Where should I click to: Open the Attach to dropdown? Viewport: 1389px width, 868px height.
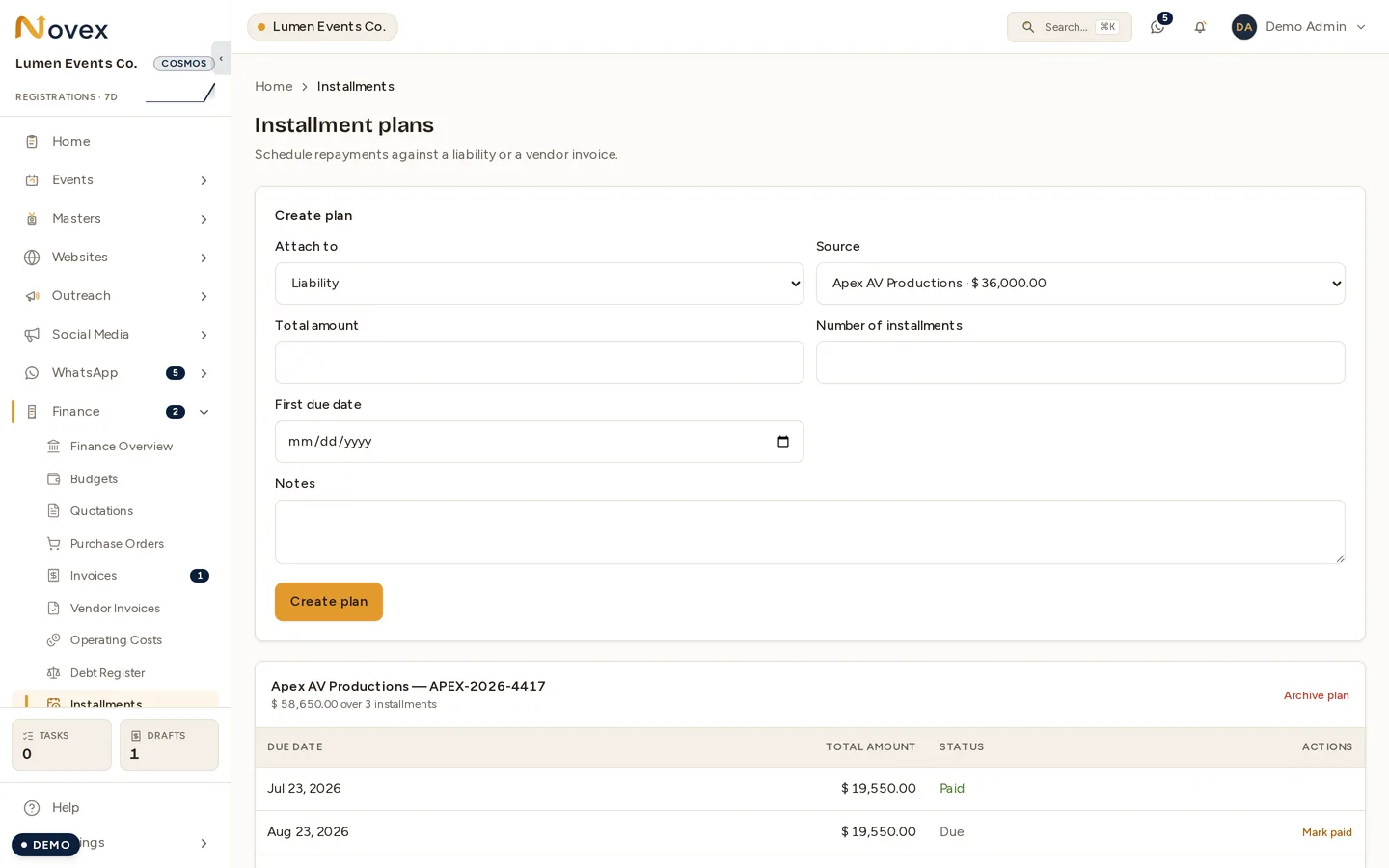tap(539, 284)
